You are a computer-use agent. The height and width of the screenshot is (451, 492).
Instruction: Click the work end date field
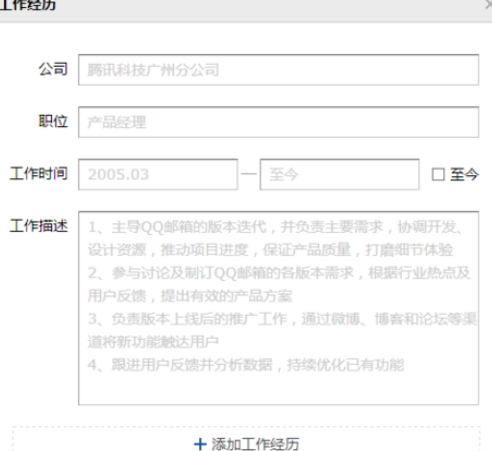pos(339,174)
